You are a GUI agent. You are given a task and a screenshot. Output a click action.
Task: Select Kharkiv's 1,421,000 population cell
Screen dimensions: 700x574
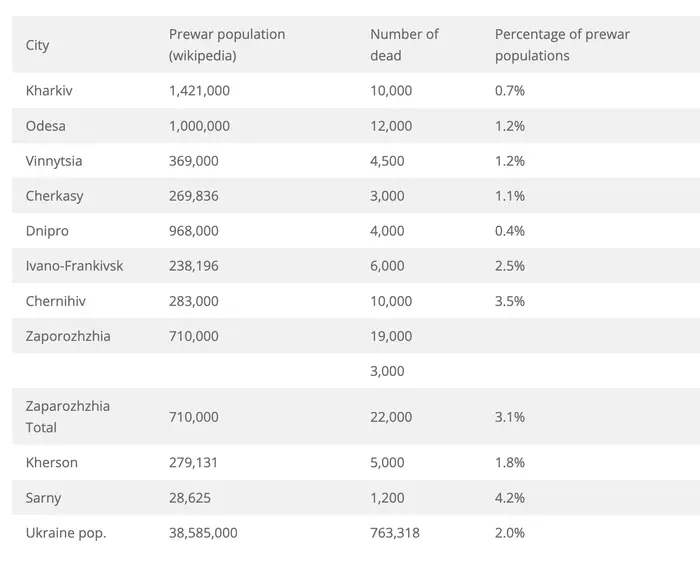[x=200, y=90]
